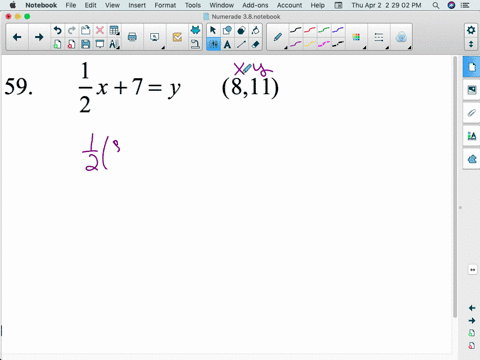Screen dimensions: 480x360
Task: Go to the previous page using toolbar arrow
Action: [x=17, y=37]
